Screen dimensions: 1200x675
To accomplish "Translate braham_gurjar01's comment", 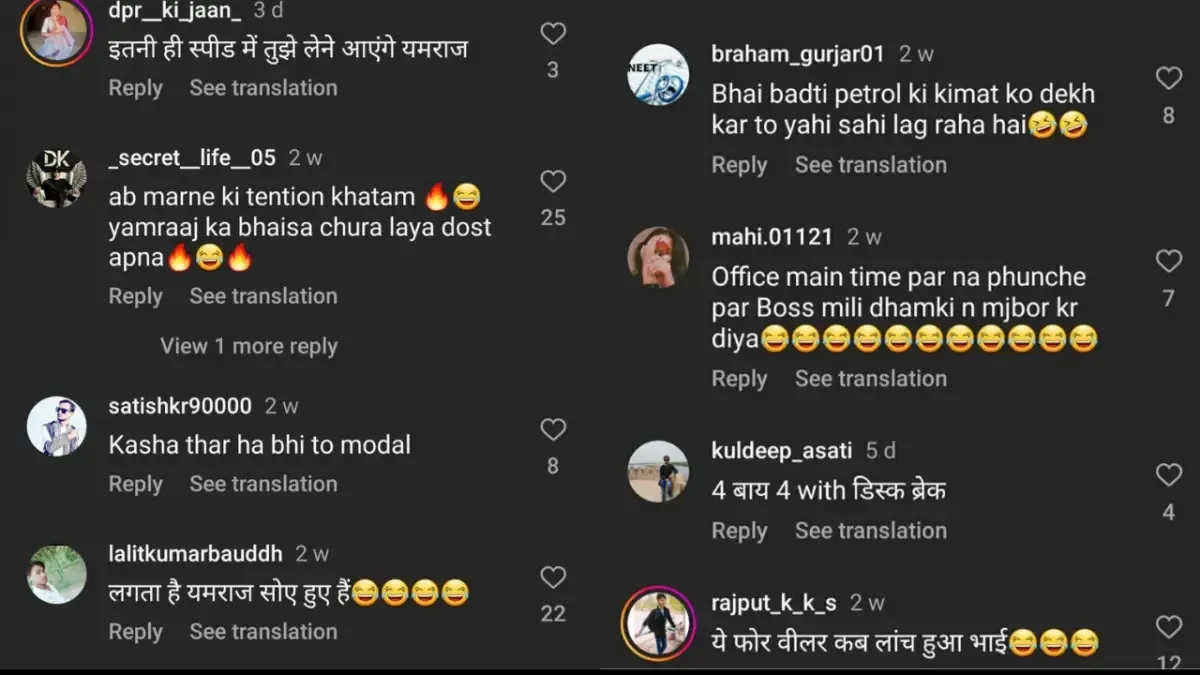I will (x=870, y=165).
